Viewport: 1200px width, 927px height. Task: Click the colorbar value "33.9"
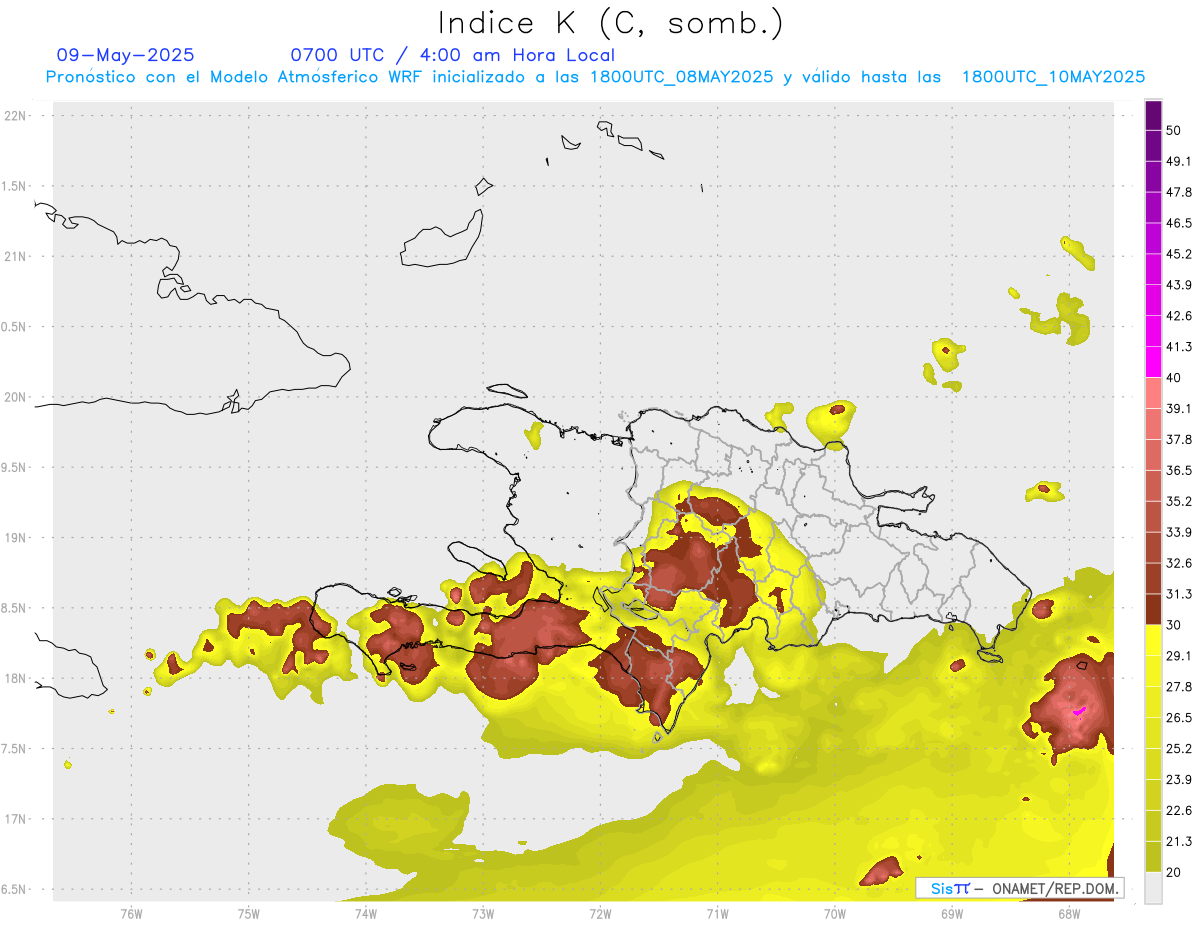pyautogui.click(x=1178, y=532)
